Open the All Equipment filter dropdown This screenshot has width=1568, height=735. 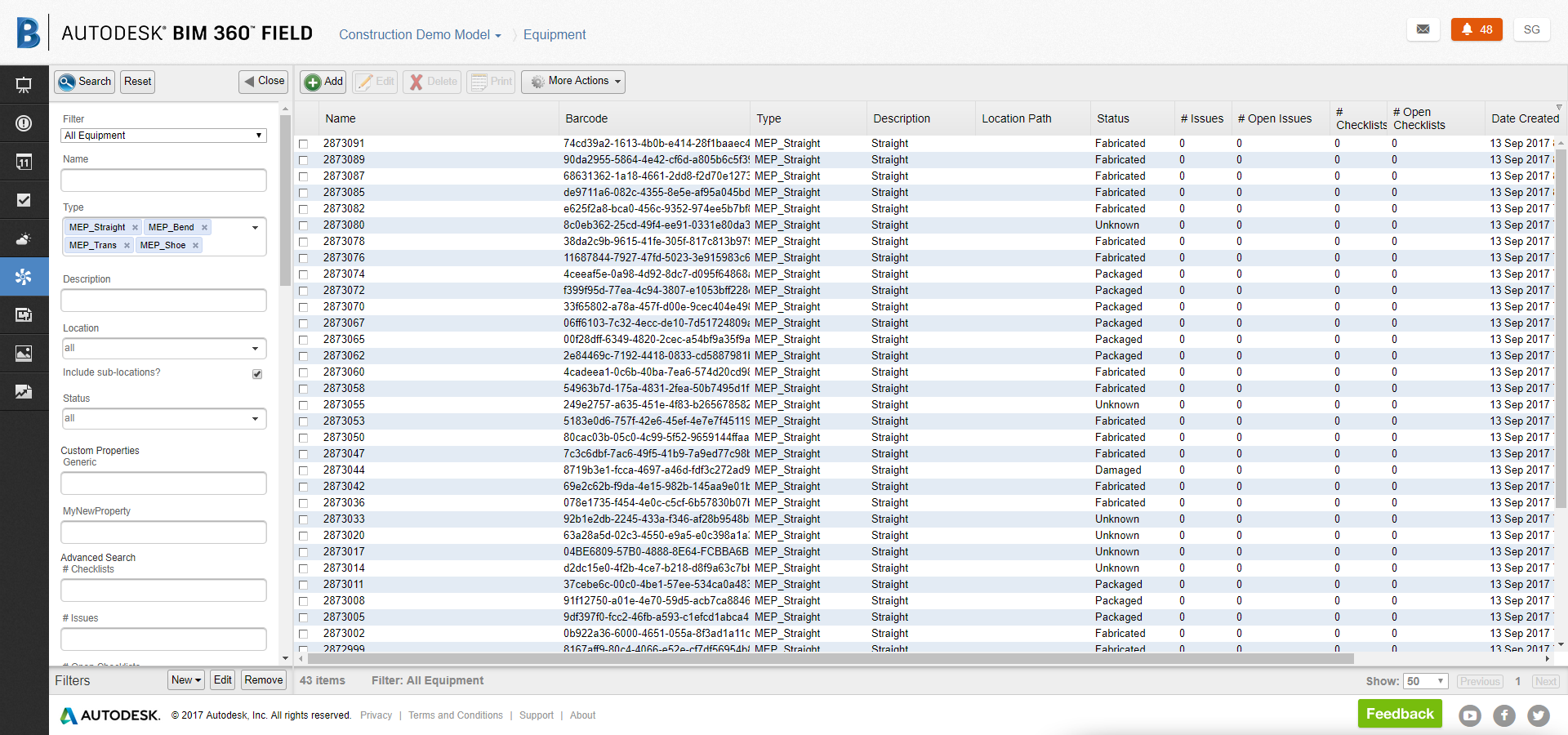(x=163, y=136)
